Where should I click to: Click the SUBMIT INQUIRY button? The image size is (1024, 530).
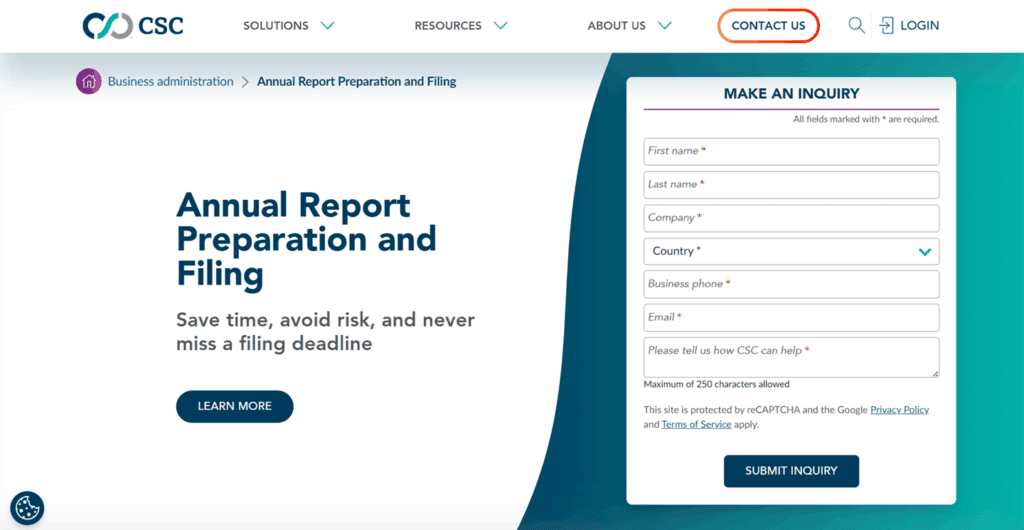792,471
